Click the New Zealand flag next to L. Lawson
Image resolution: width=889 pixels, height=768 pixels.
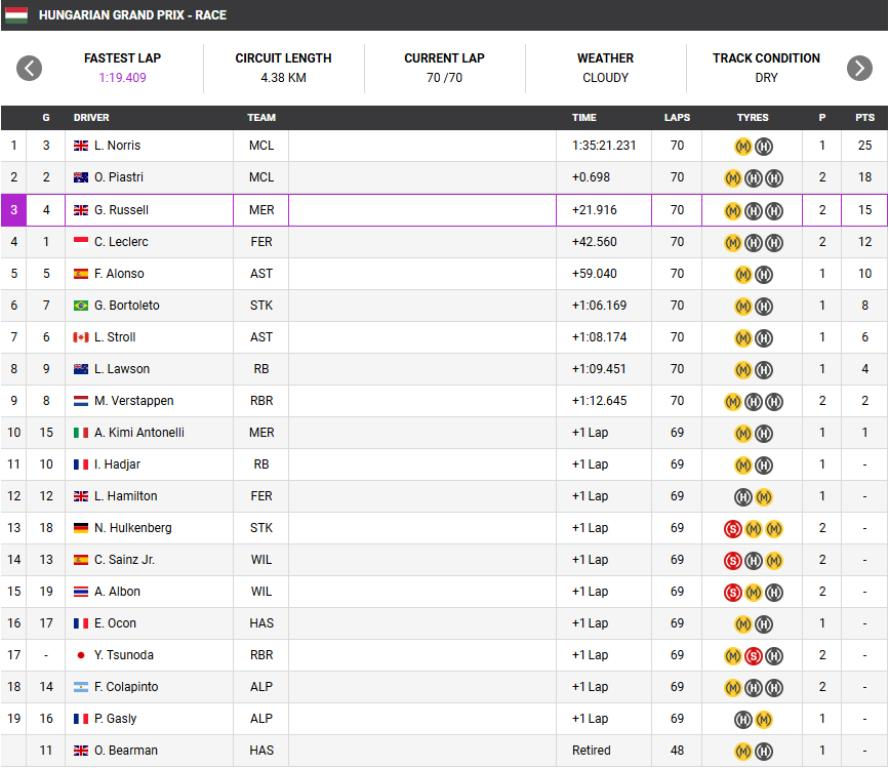[81, 369]
